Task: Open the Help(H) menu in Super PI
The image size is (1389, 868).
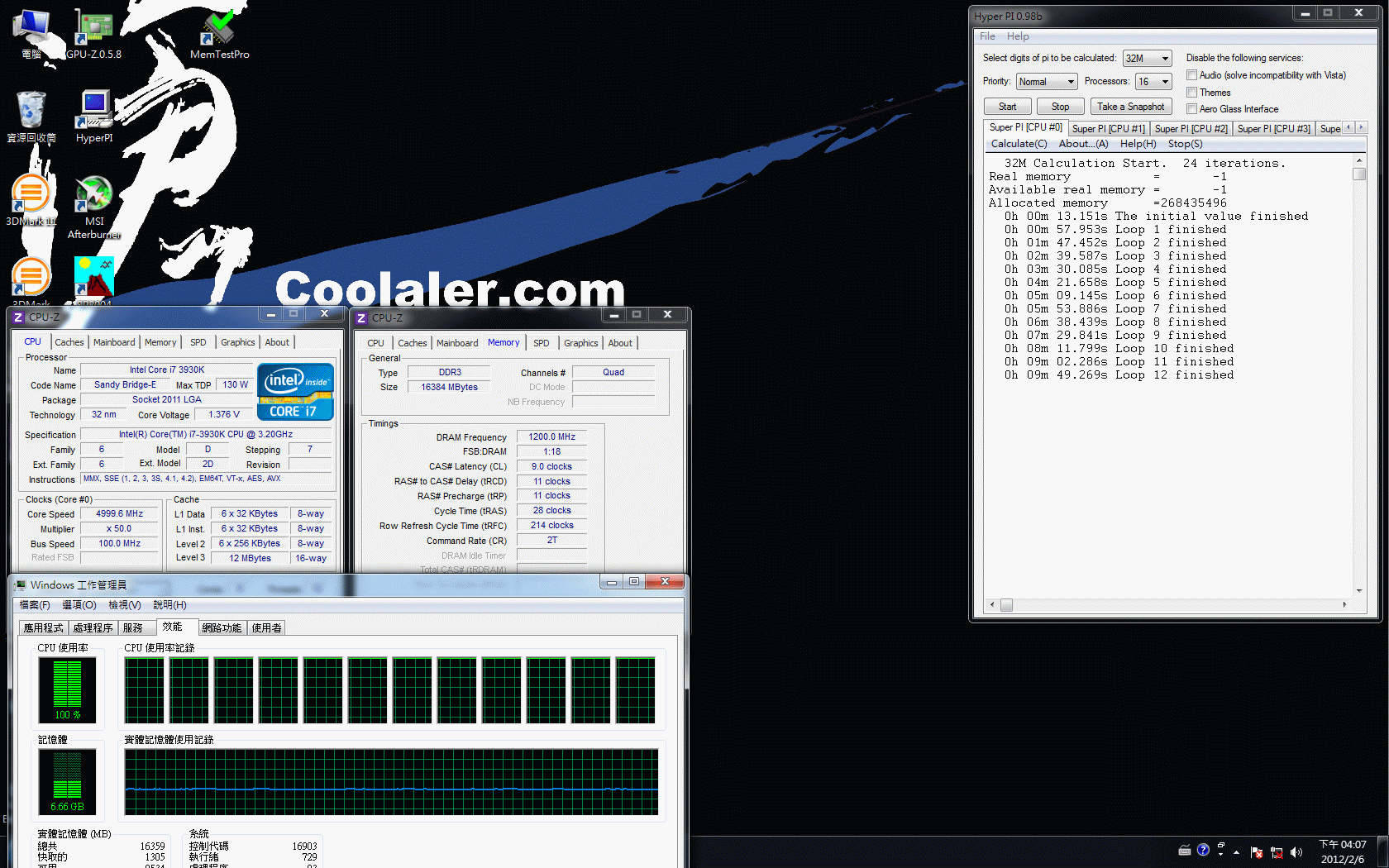Action: [x=1138, y=144]
